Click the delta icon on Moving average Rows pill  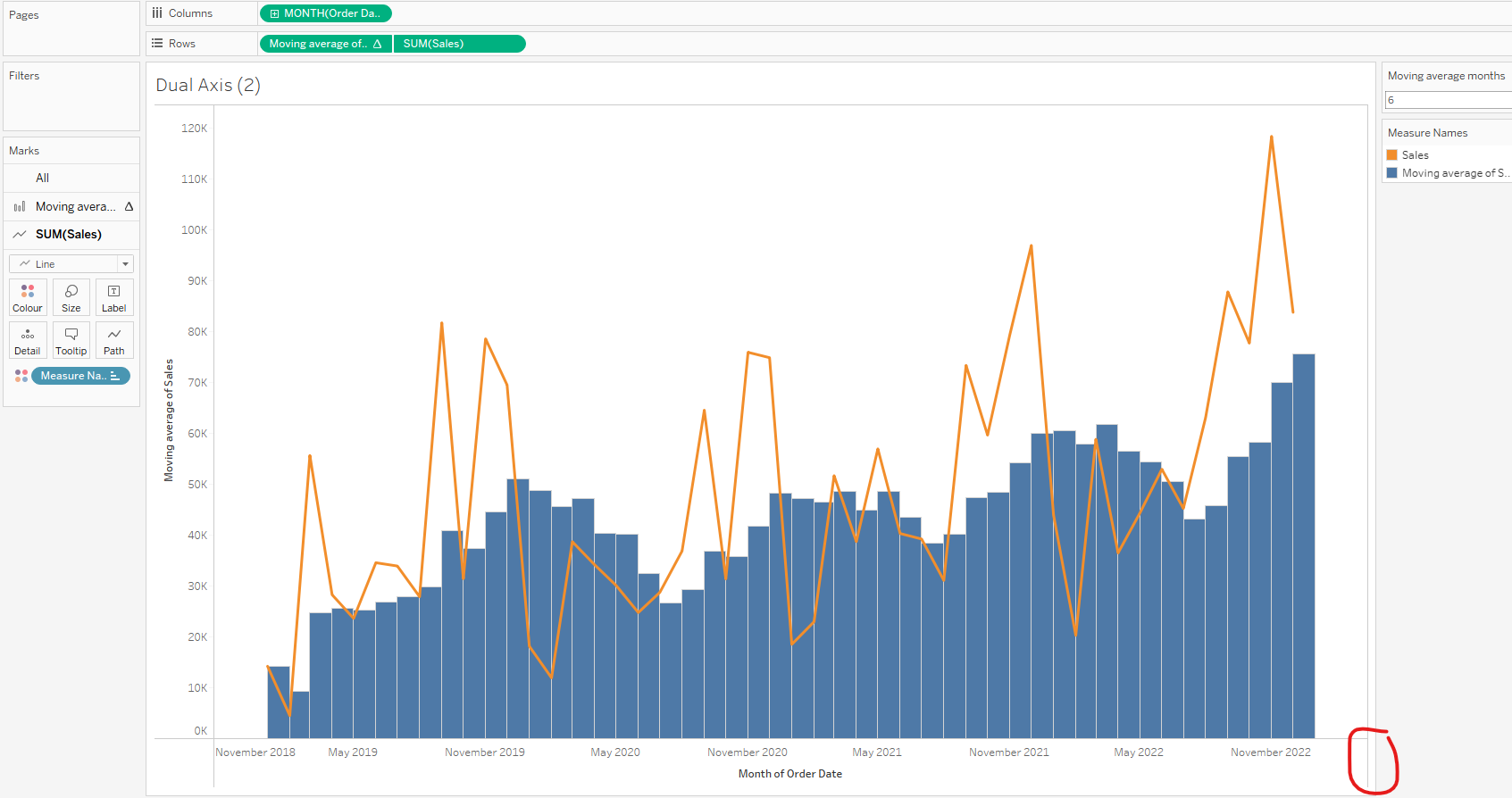[378, 44]
